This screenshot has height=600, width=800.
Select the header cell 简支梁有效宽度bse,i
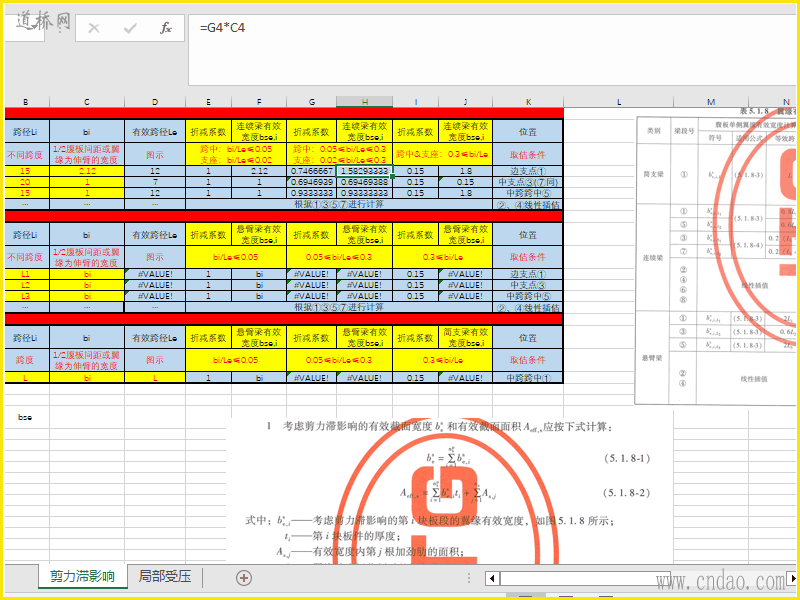[x=466, y=337]
